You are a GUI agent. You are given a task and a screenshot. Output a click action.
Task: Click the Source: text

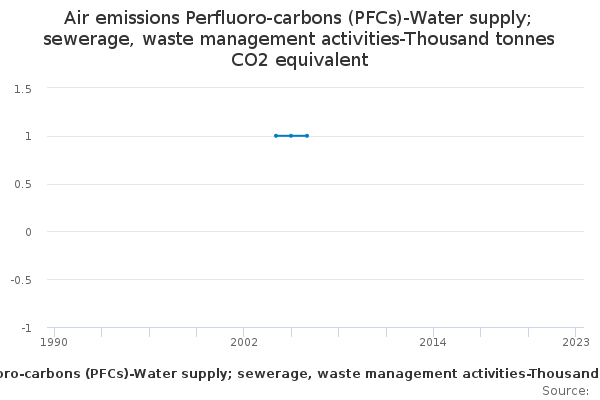[564, 390]
